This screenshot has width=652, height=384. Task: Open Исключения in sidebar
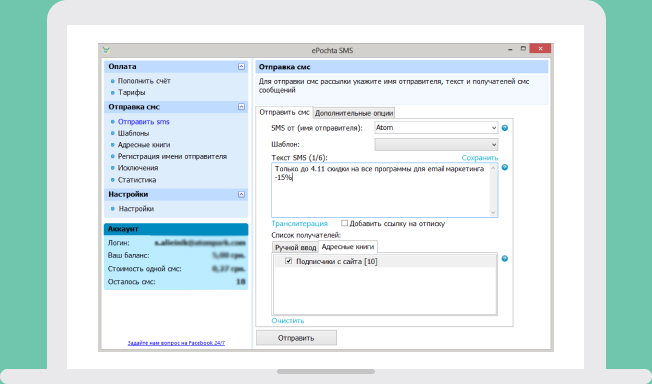138,168
